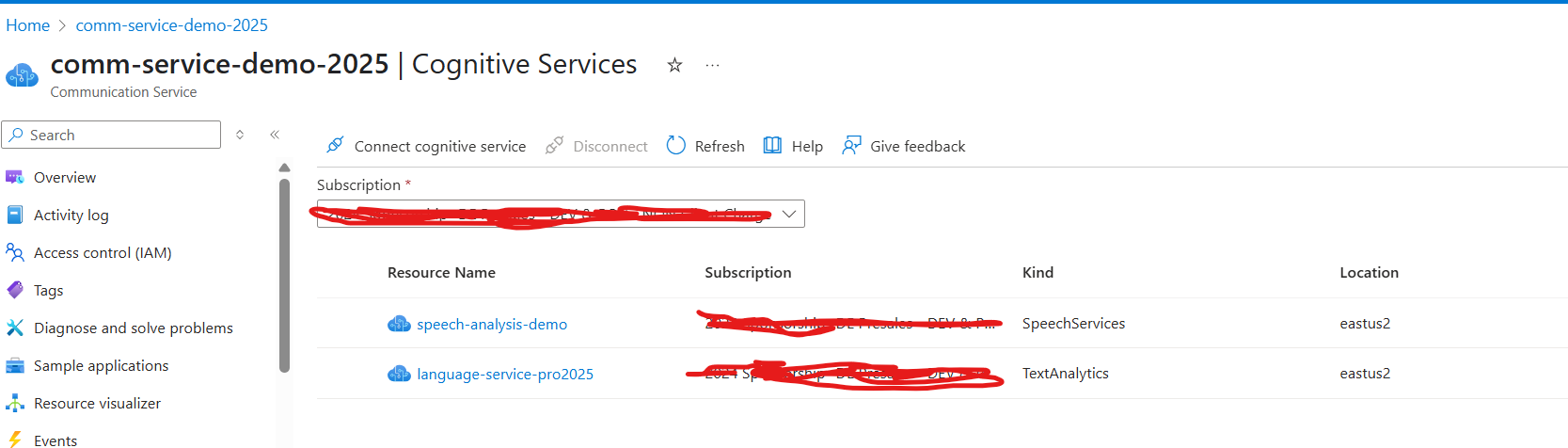Click the Disconnect button
Image resolution: width=1568 pixels, height=448 pixels.
pyautogui.click(x=597, y=146)
